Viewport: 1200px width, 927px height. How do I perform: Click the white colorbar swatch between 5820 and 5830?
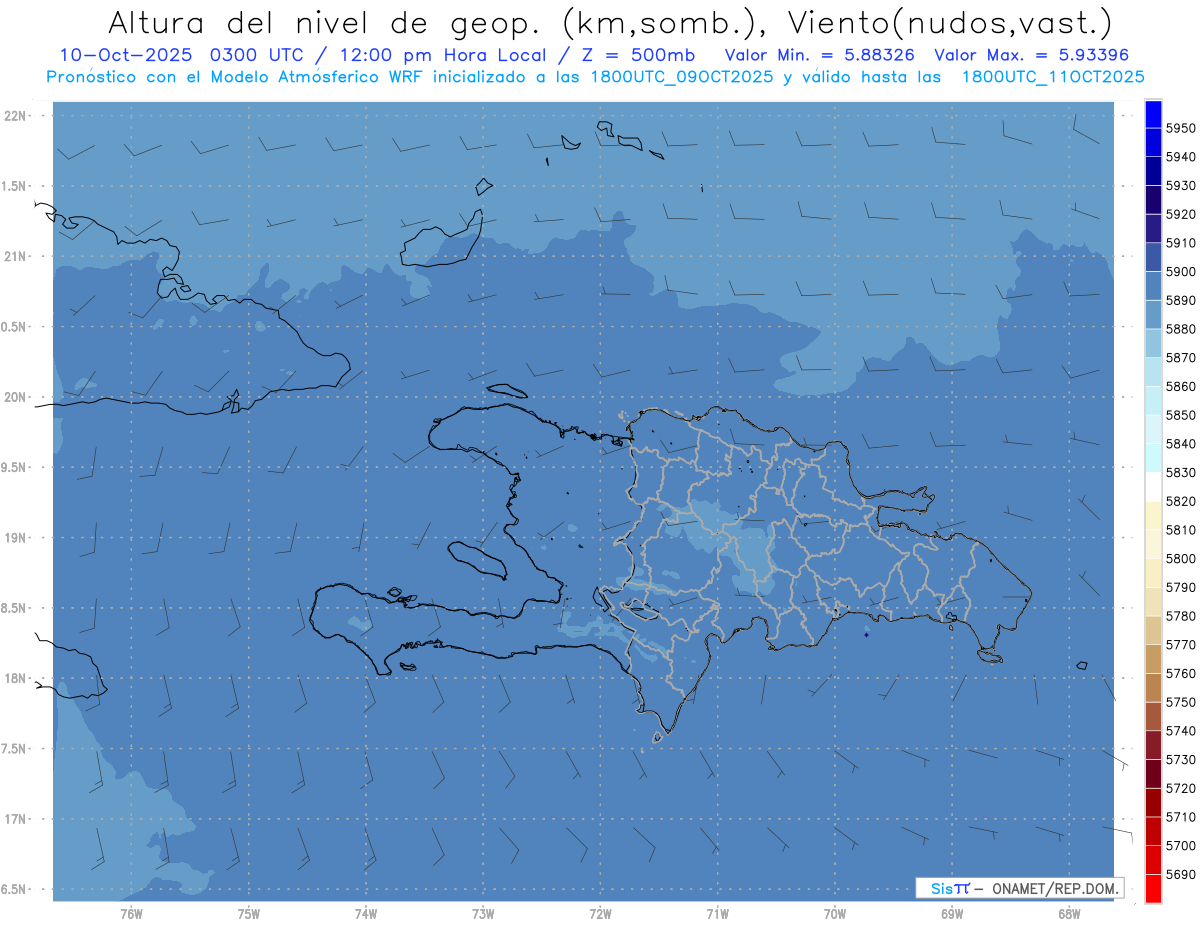pyautogui.click(x=1153, y=487)
